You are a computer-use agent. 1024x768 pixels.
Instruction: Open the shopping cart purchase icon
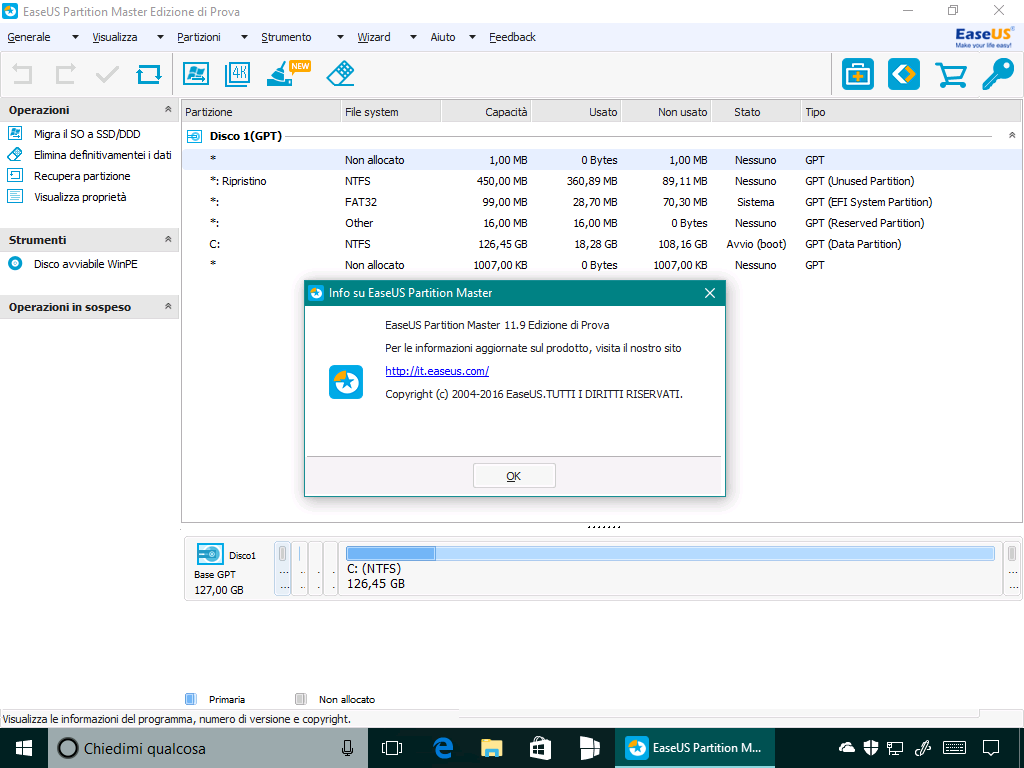click(951, 74)
